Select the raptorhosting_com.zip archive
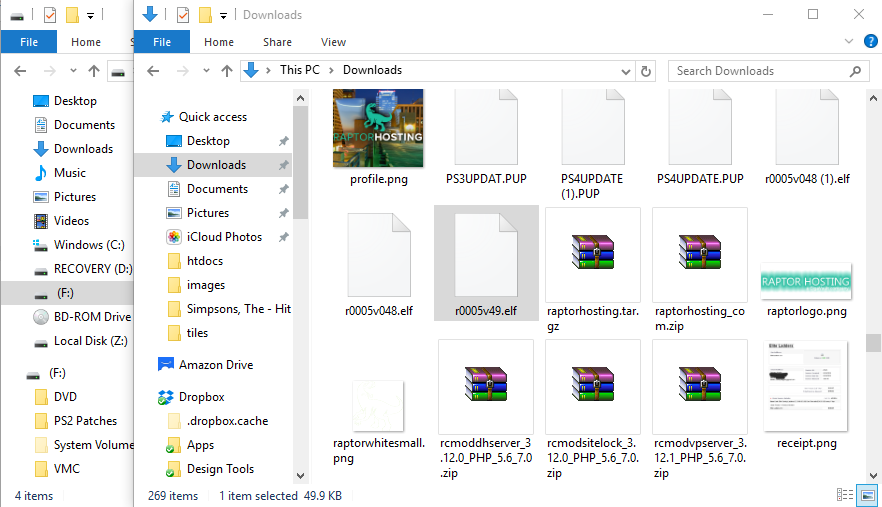Screen dimensions: 882x507 (700, 270)
